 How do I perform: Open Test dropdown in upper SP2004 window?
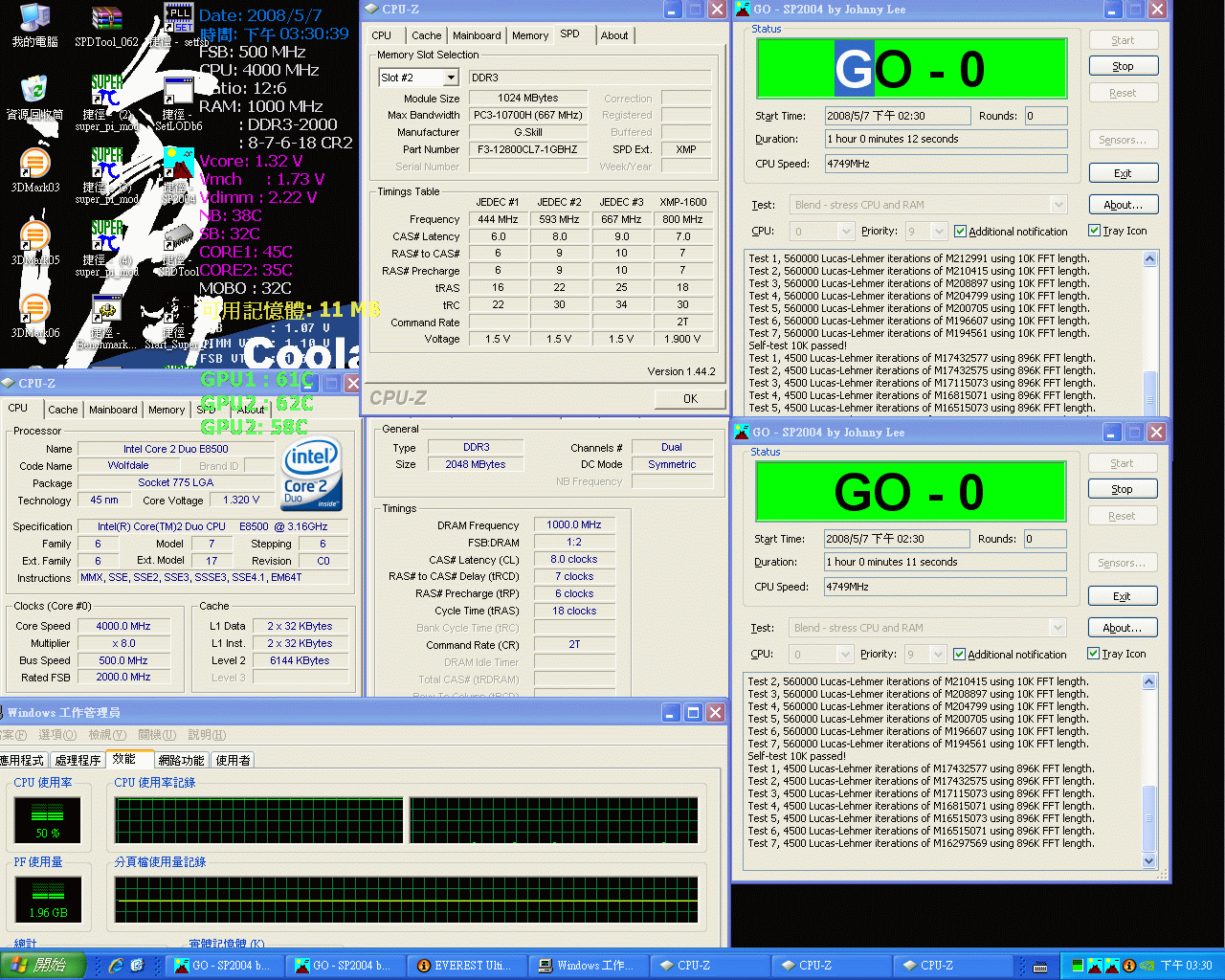tap(1058, 205)
